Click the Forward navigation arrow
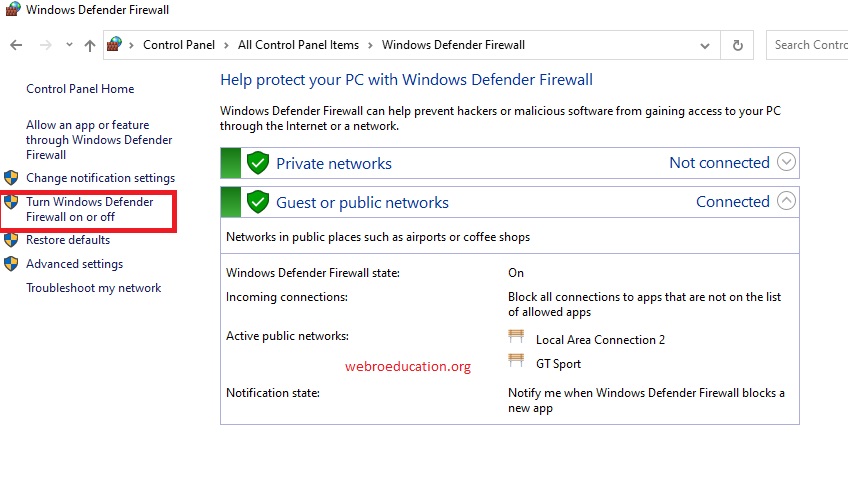 pyautogui.click(x=45, y=45)
